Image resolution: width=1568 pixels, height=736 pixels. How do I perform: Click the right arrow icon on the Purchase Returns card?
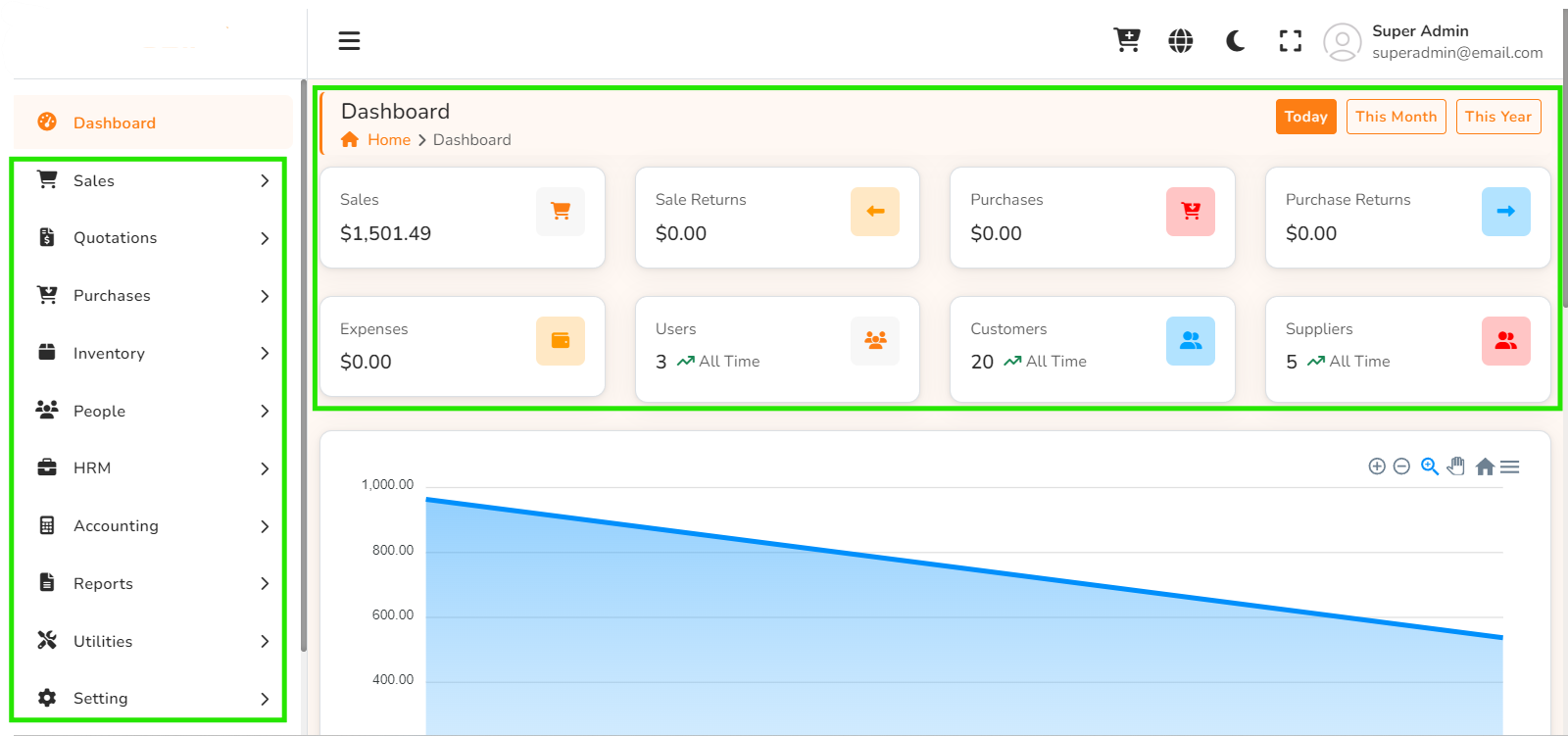pyautogui.click(x=1506, y=212)
